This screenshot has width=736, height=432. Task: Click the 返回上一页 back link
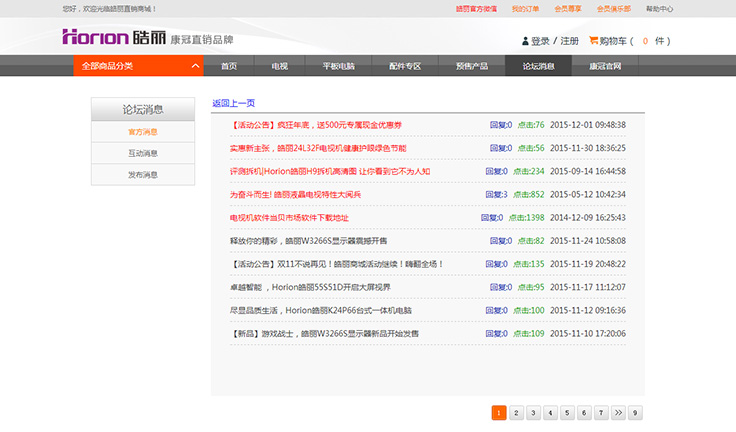233,103
